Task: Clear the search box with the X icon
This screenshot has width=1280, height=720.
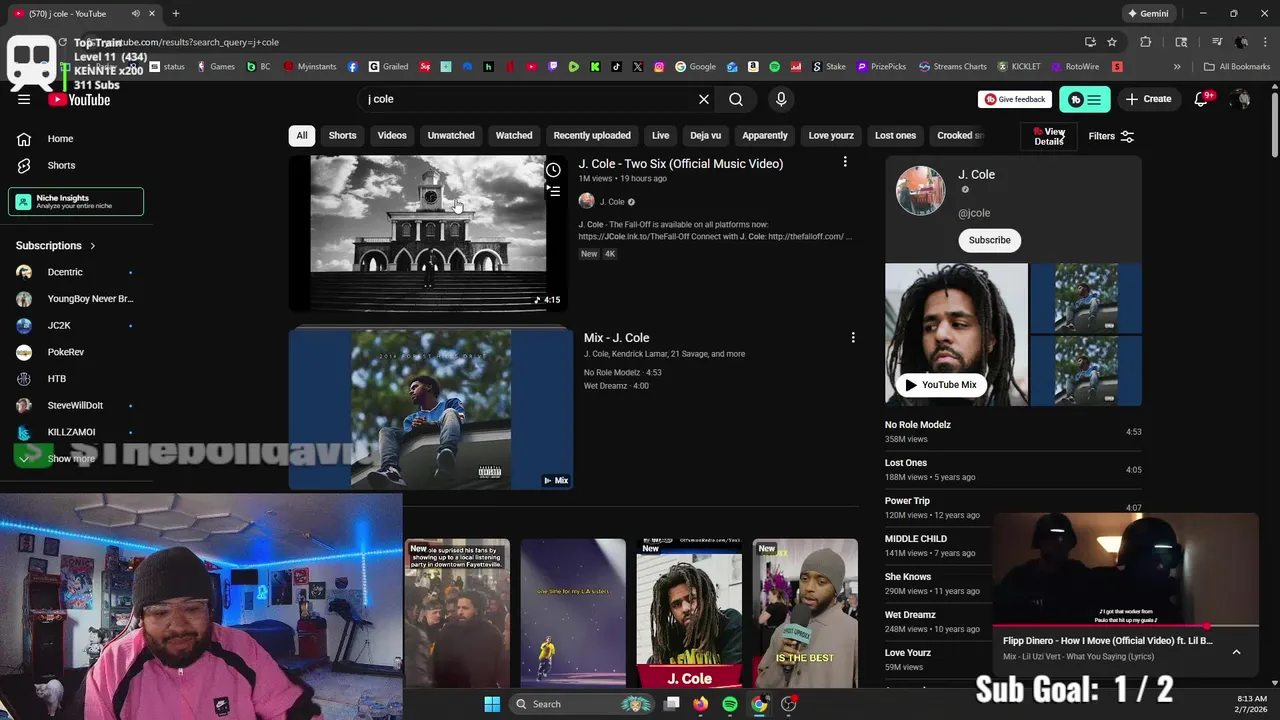Action: (x=704, y=99)
